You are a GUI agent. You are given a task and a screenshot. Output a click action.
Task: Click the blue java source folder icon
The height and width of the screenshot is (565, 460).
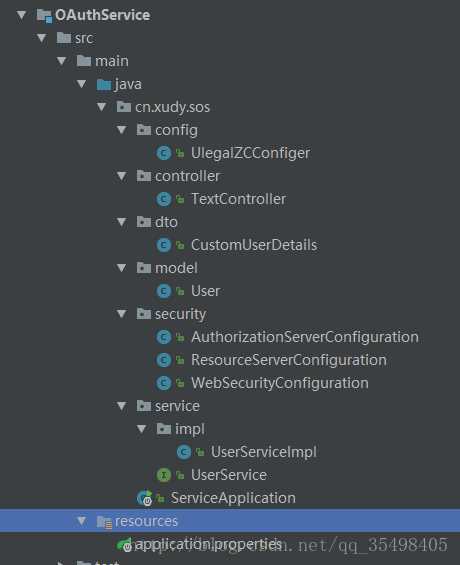click(x=104, y=85)
